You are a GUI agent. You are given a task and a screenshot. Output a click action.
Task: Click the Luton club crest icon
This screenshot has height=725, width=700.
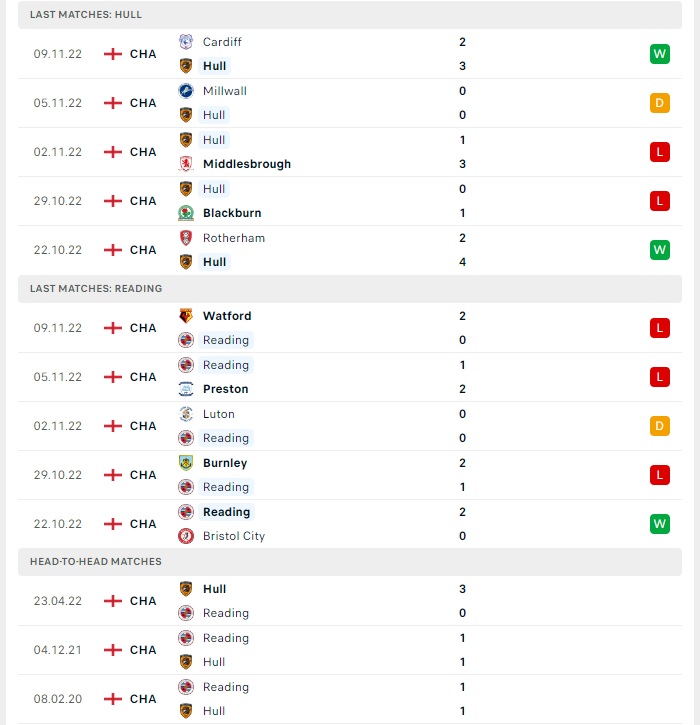(x=186, y=414)
